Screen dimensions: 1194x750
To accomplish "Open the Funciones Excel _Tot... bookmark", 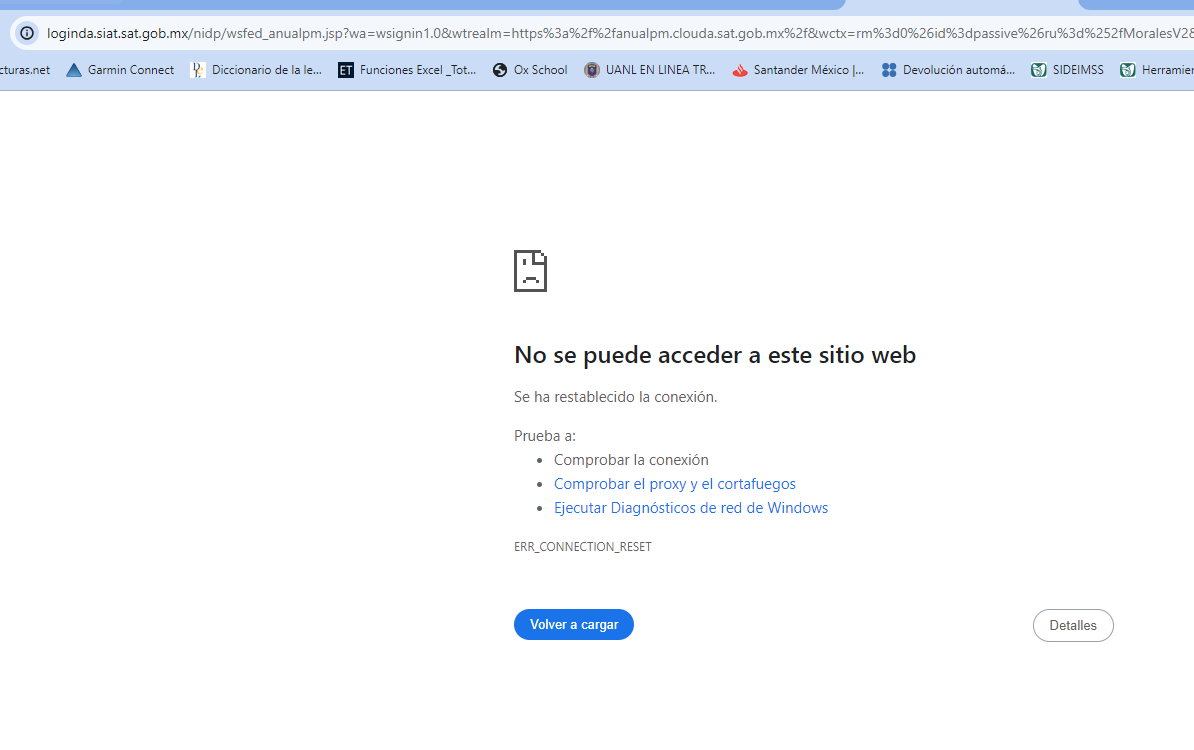I will [x=407, y=70].
